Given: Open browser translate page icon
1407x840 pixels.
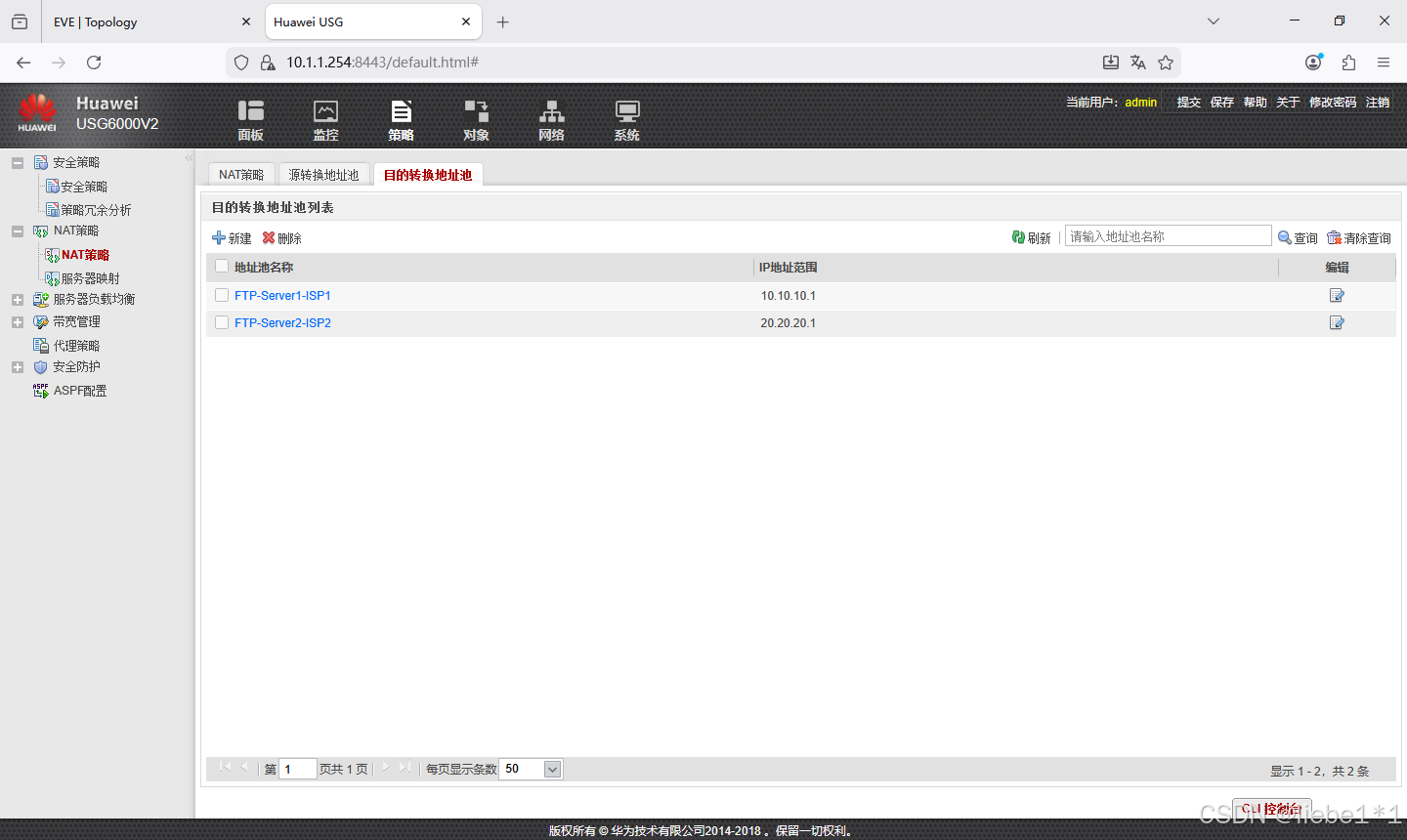Looking at the screenshot, I should click(1137, 63).
